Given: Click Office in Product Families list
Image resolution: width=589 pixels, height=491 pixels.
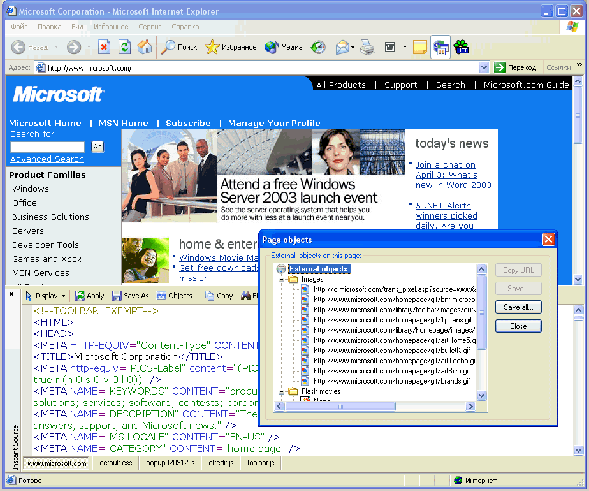Looking at the screenshot, I should click(25, 203).
